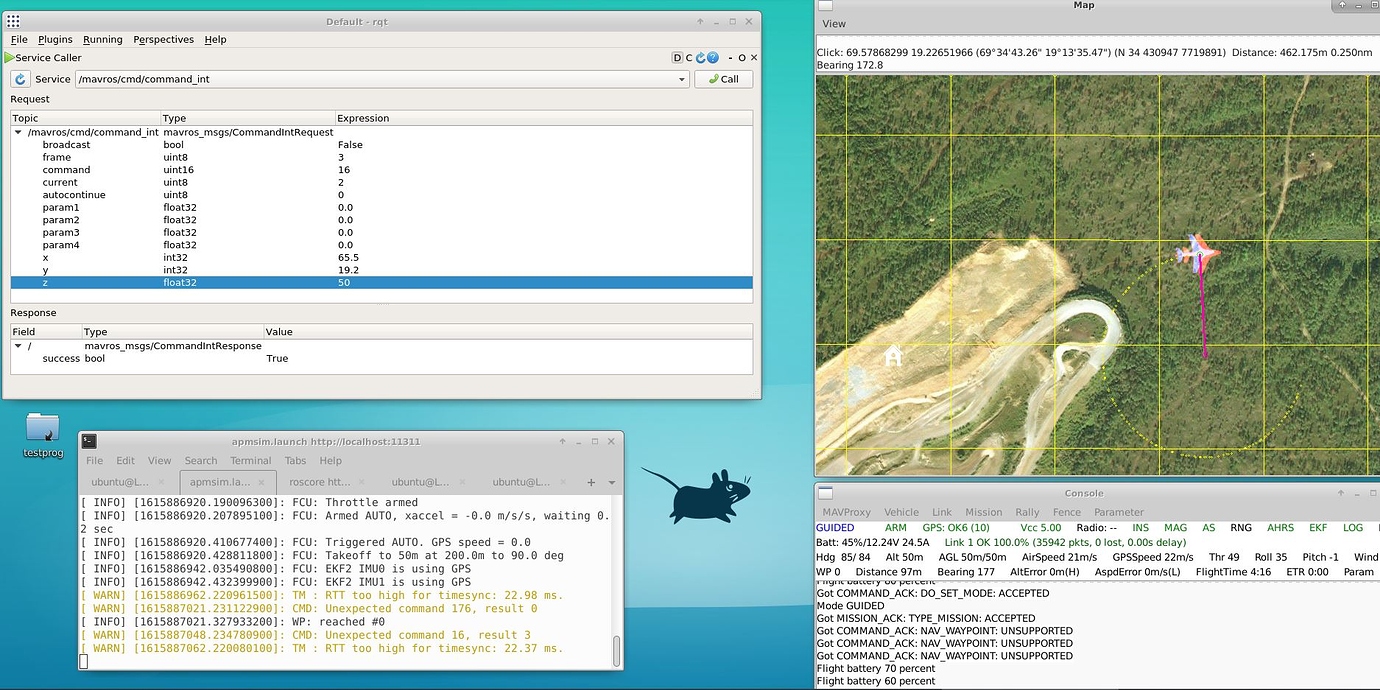Refresh services with the blue circular arrow icon
Viewport: 1380px width, 690px height.
701,57
